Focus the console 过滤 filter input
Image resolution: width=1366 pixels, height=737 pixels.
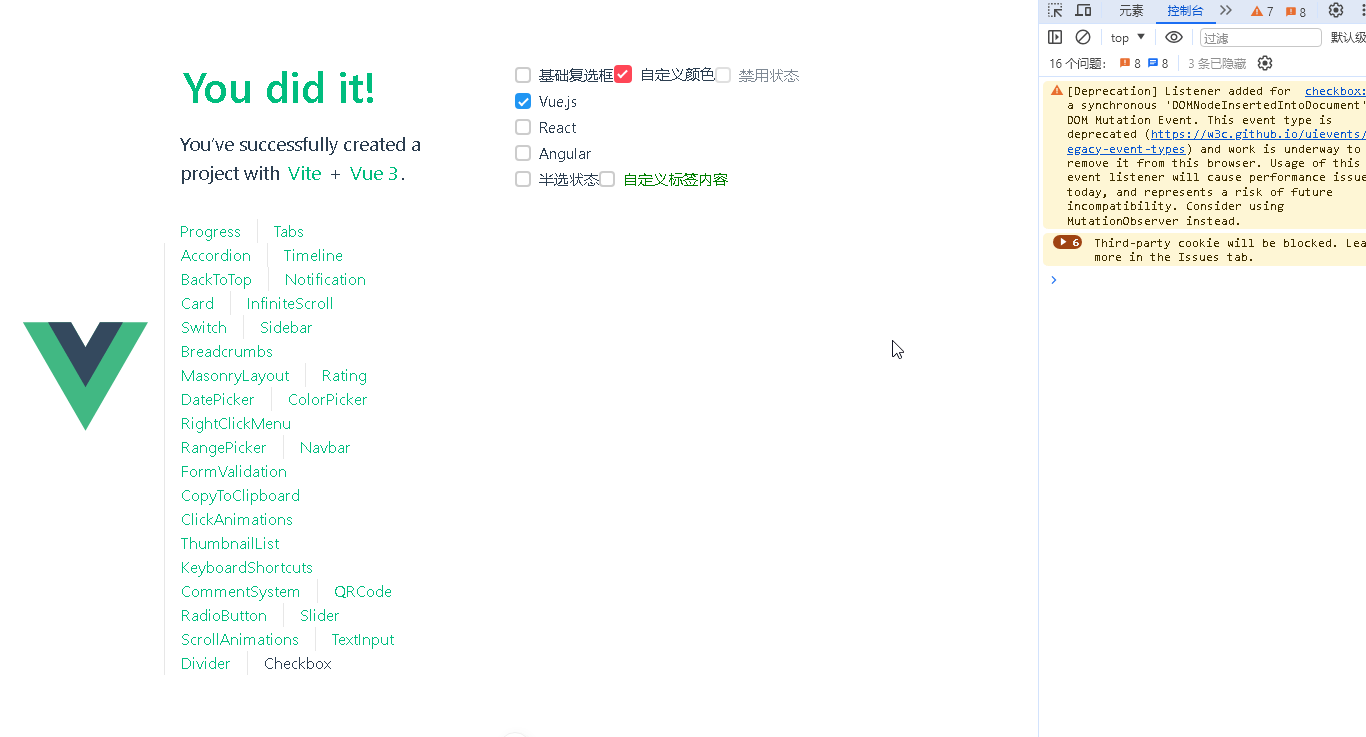click(1261, 37)
